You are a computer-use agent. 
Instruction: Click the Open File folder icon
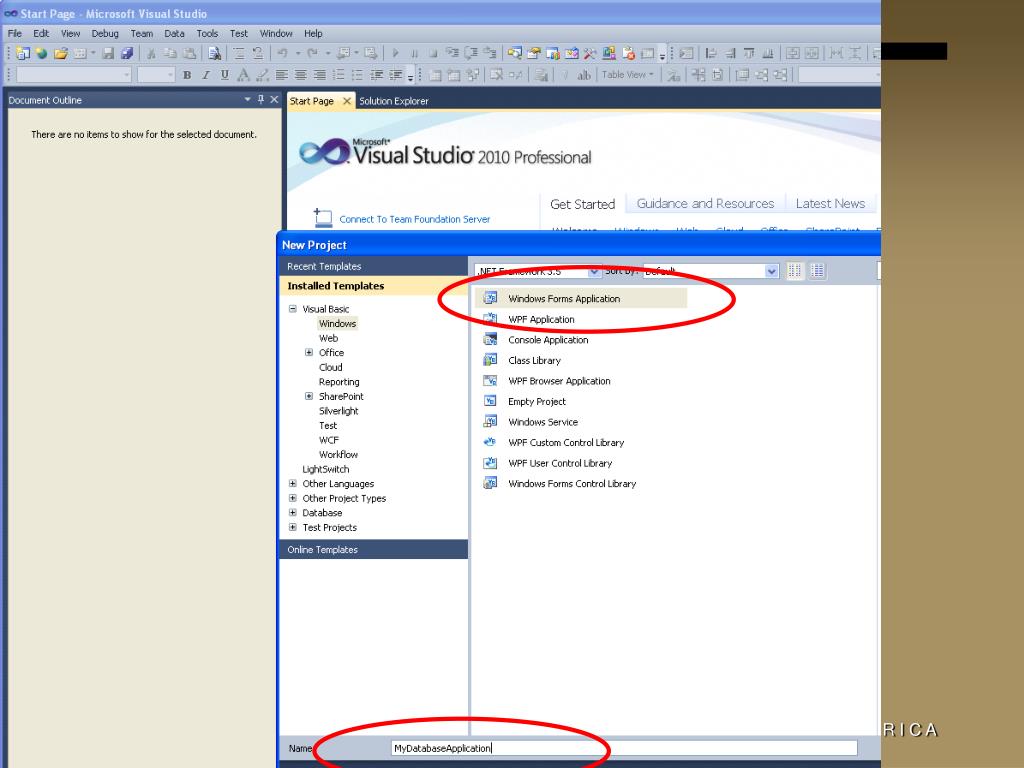[x=61, y=54]
